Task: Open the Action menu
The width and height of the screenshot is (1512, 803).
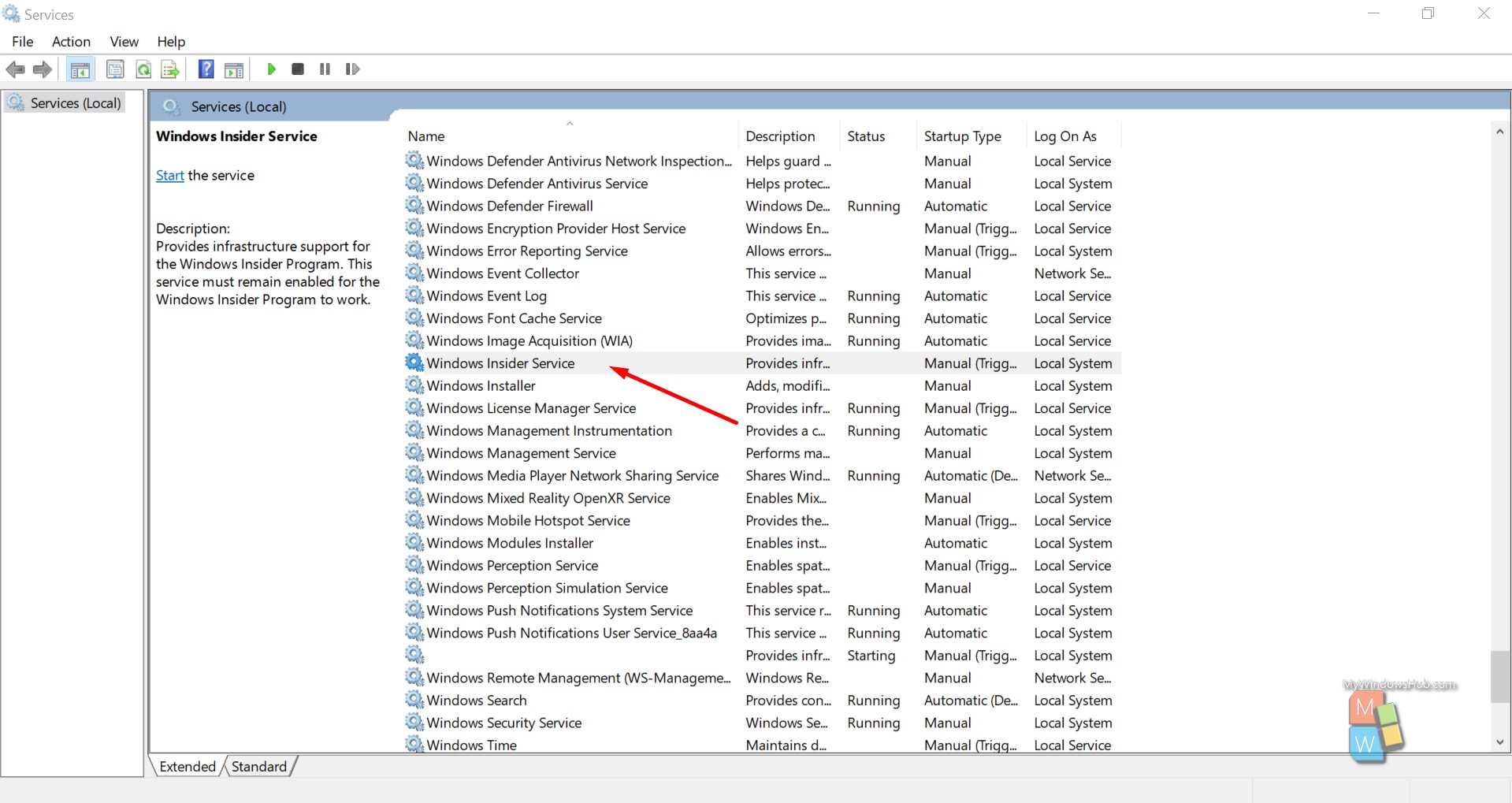Action: (71, 42)
